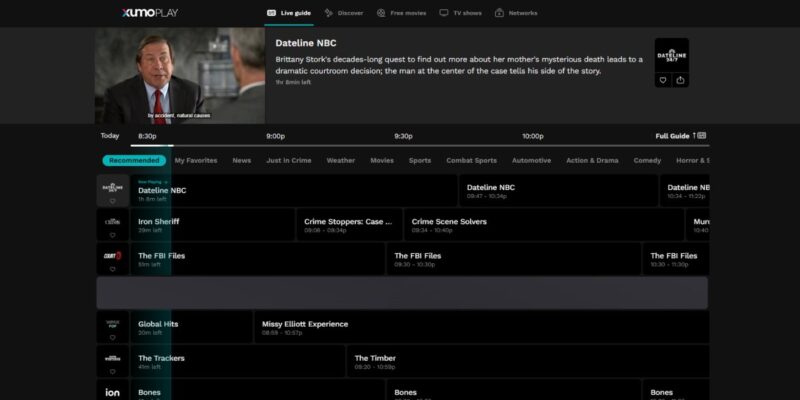Favorite The Trackers channel heart
The width and height of the screenshot is (800, 400).
(113, 371)
